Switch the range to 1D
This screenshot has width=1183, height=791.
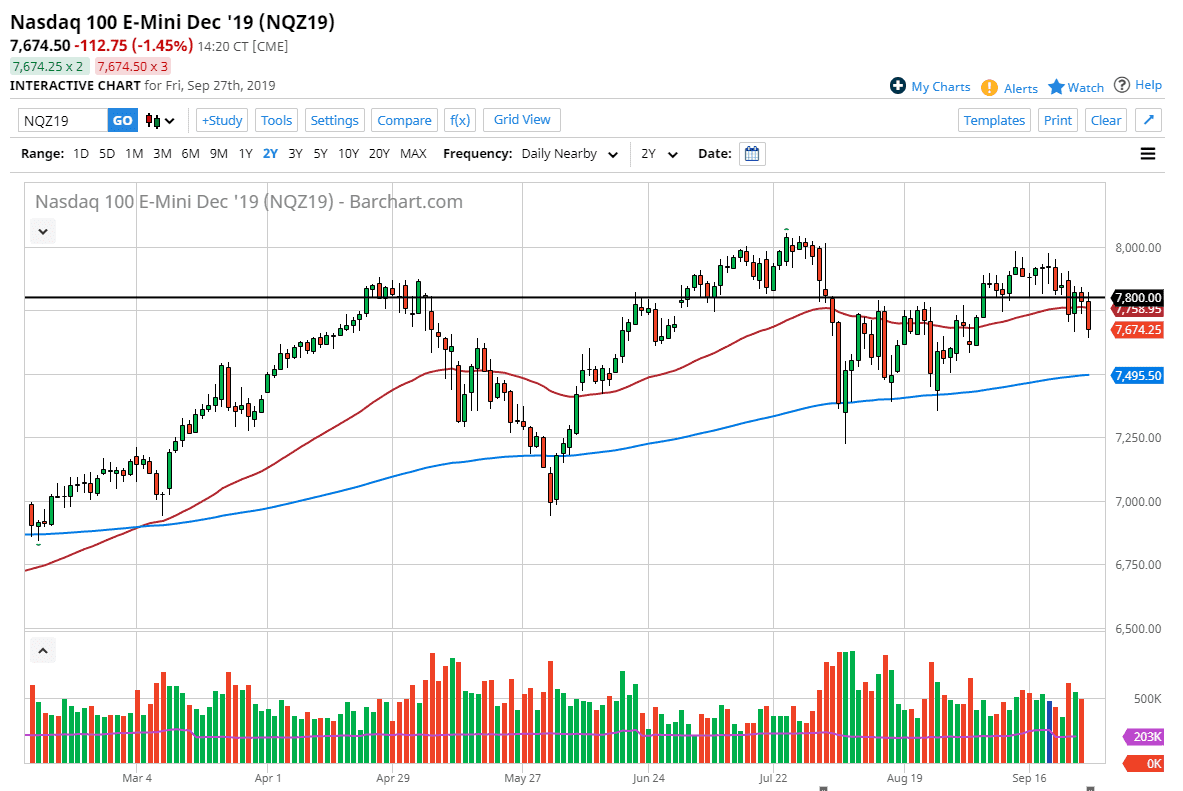(x=81, y=153)
